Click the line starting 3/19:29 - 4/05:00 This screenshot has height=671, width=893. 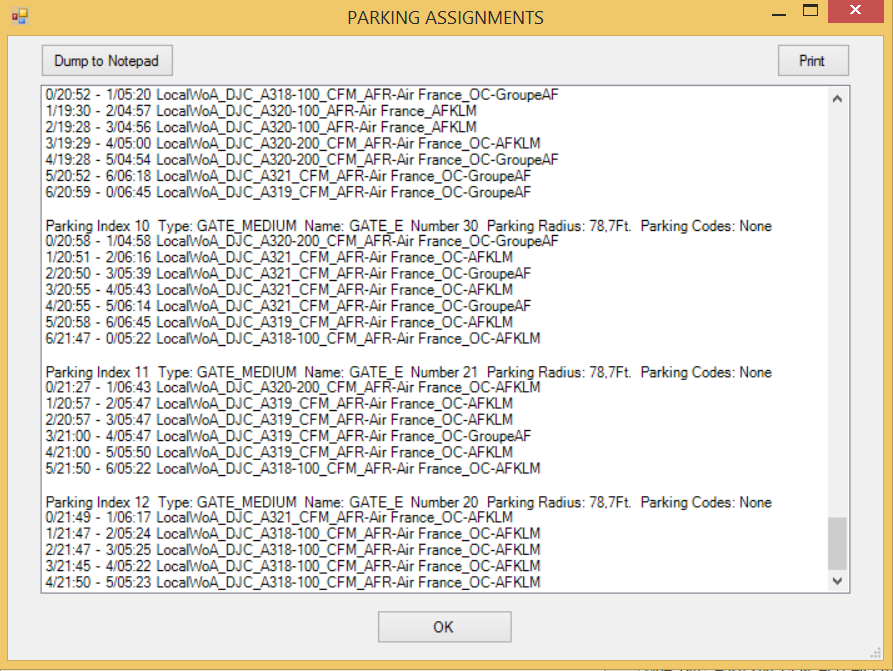coord(293,144)
